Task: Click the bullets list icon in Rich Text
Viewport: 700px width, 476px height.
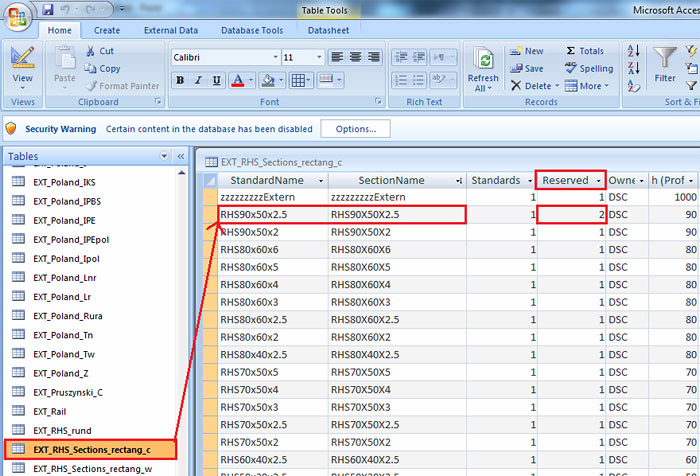Action: point(419,80)
